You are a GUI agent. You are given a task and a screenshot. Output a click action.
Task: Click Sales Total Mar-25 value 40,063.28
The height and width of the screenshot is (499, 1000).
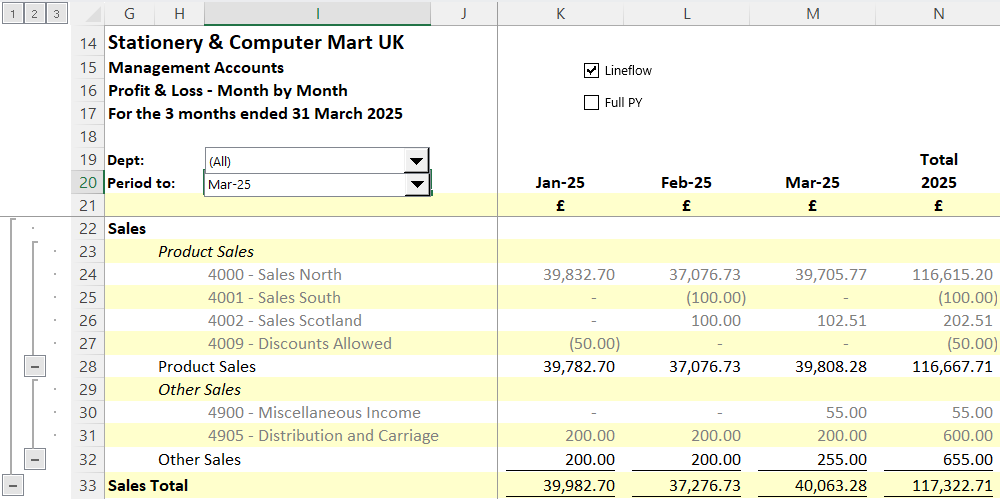(x=831, y=486)
